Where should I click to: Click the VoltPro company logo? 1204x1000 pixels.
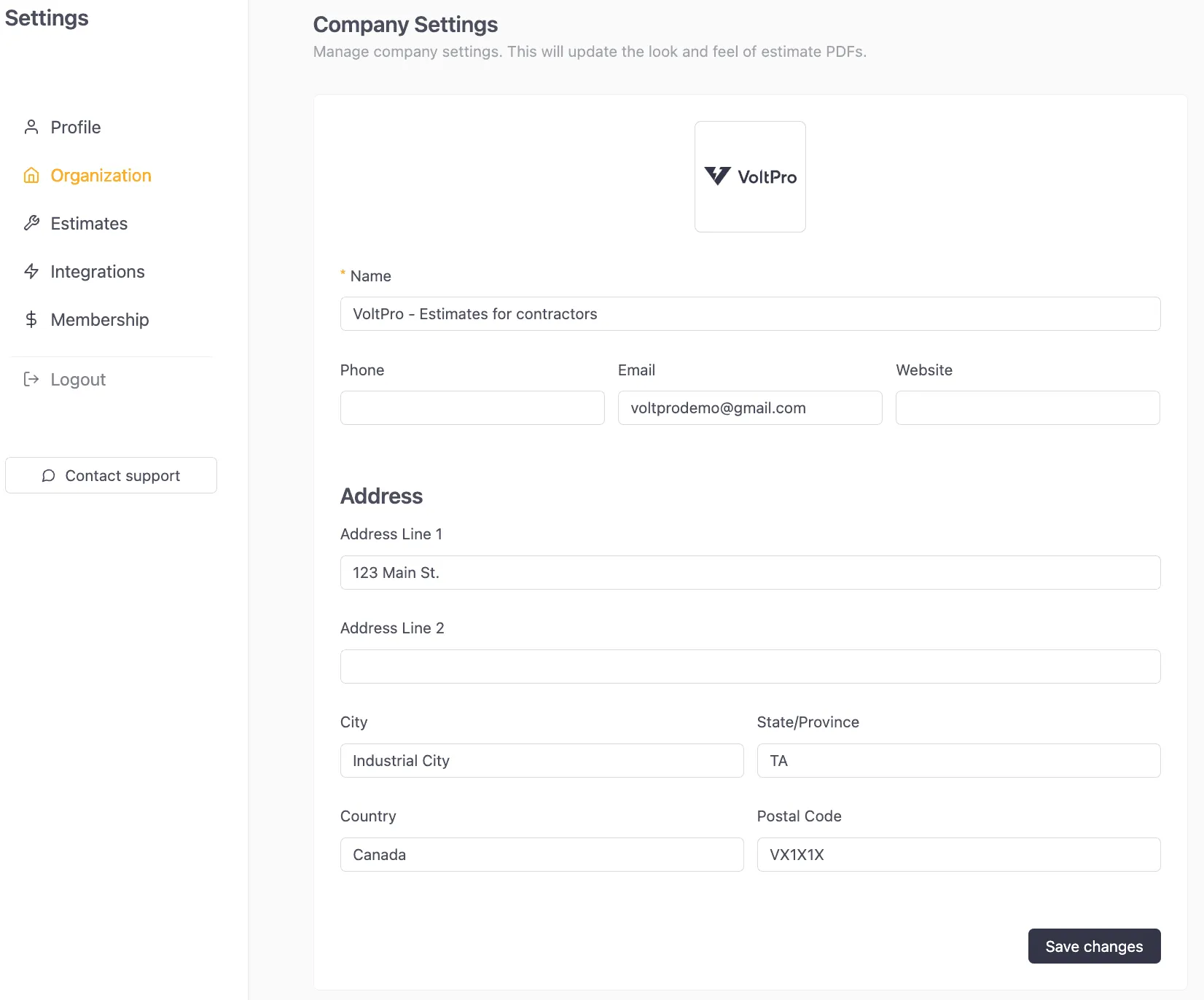(x=750, y=176)
